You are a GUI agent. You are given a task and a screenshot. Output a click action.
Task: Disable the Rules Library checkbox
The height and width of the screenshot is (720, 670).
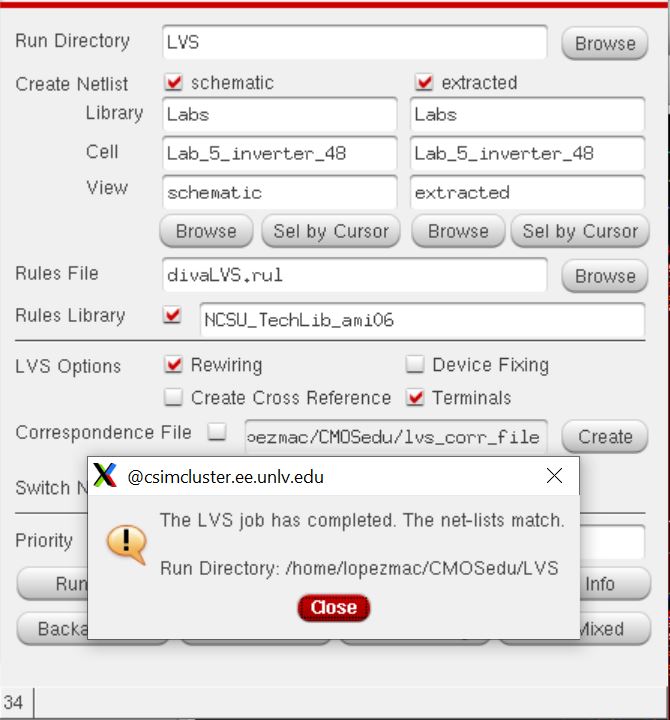173,315
